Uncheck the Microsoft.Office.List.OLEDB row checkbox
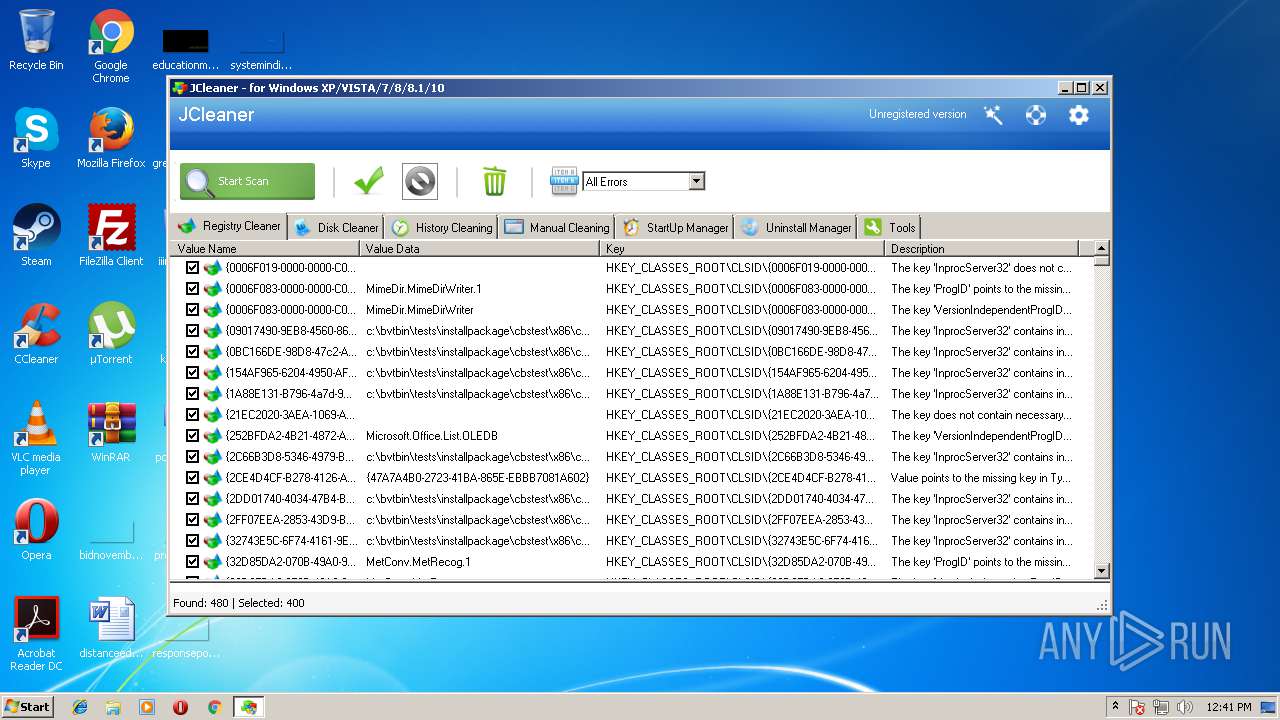The height and width of the screenshot is (720, 1280). coord(193,435)
